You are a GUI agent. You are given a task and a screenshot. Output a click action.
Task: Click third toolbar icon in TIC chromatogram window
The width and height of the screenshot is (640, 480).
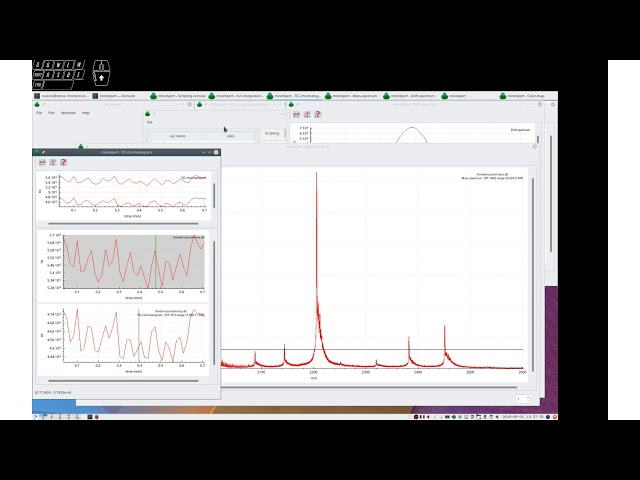pyautogui.click(x=64, y=162)
